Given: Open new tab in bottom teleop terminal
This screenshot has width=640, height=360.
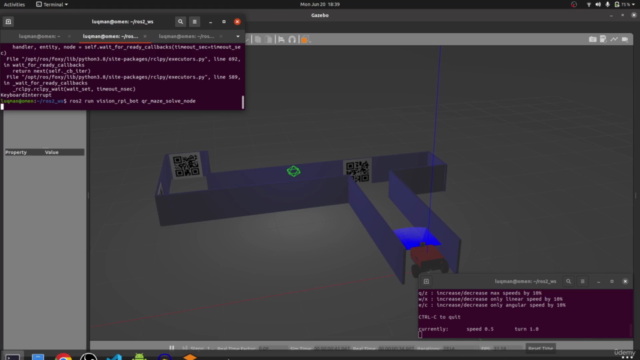Looking at the screenshot, I should point(426,281).
